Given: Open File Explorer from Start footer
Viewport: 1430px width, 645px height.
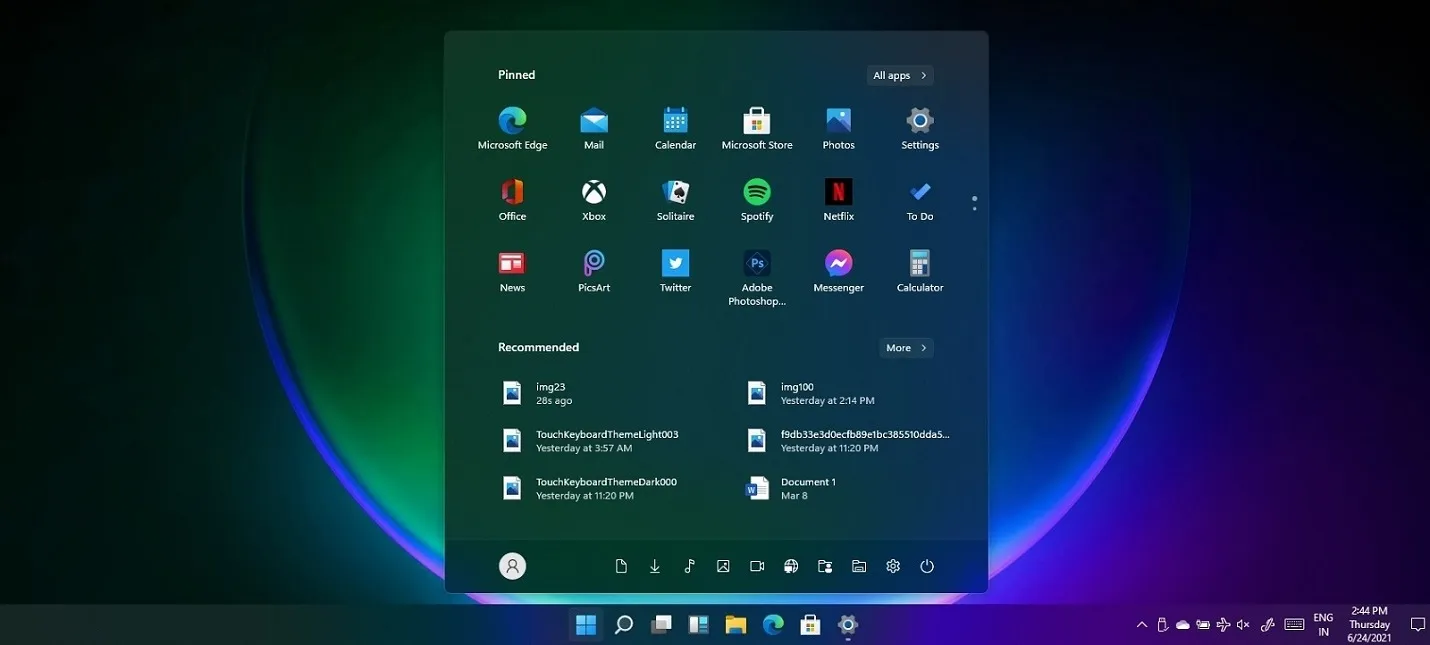Looking at the screenshot, I should [859, 566].
